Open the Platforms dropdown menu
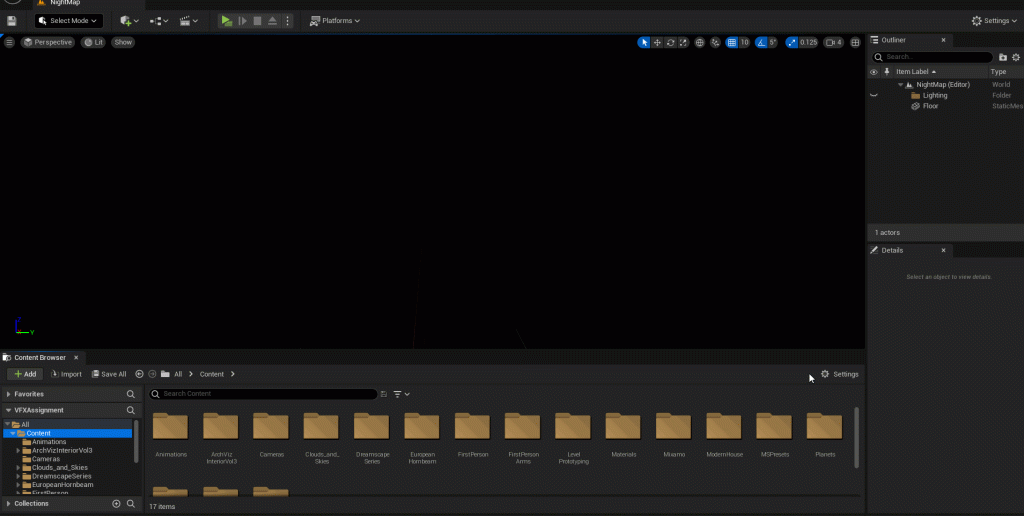The width and height of the screenshot is (1024, 516). point(334,21)
